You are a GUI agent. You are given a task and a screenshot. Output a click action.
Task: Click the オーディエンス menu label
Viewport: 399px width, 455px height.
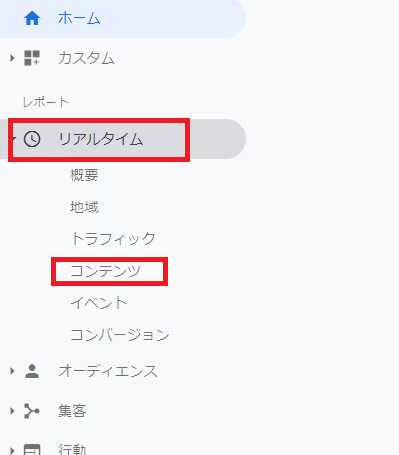tap(108, 371)
